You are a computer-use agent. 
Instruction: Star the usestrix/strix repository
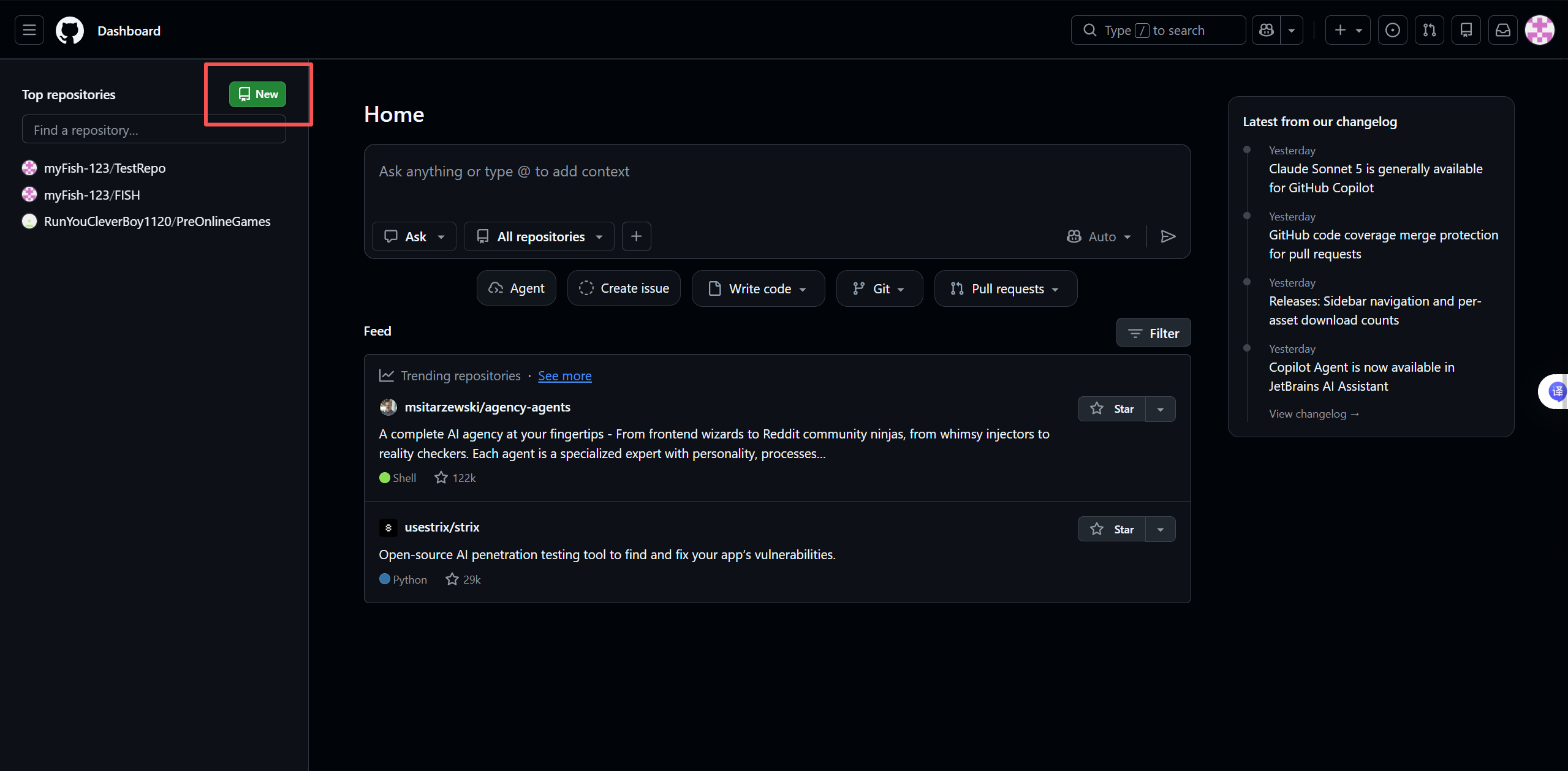pyautogui.click(x=1112, y=529)
